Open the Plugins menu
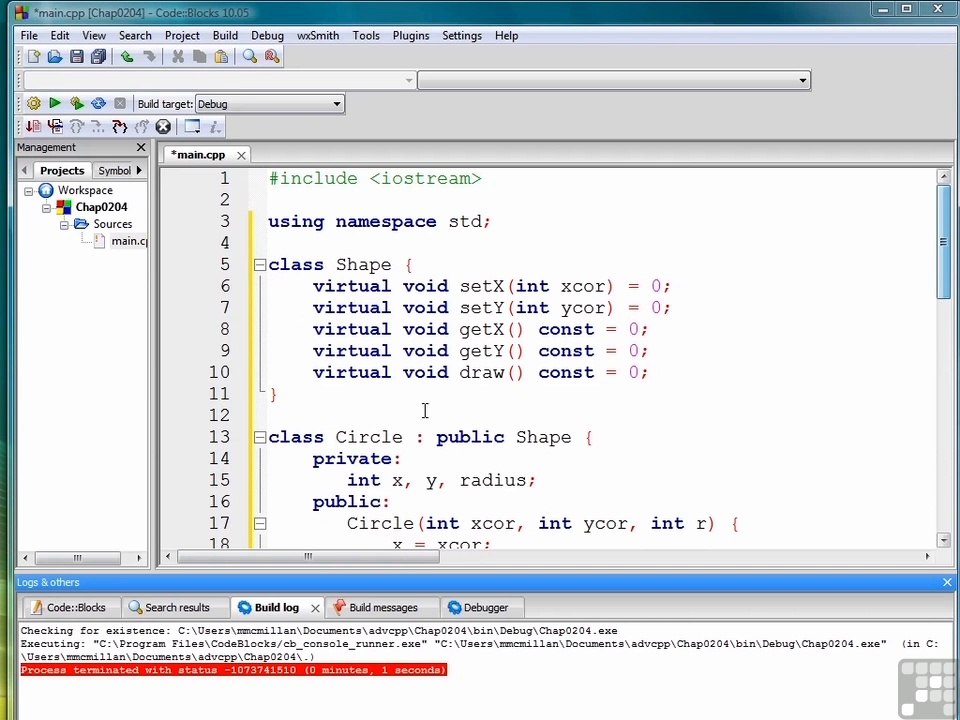Screen dimensions: 960x720 pos(411,36)
